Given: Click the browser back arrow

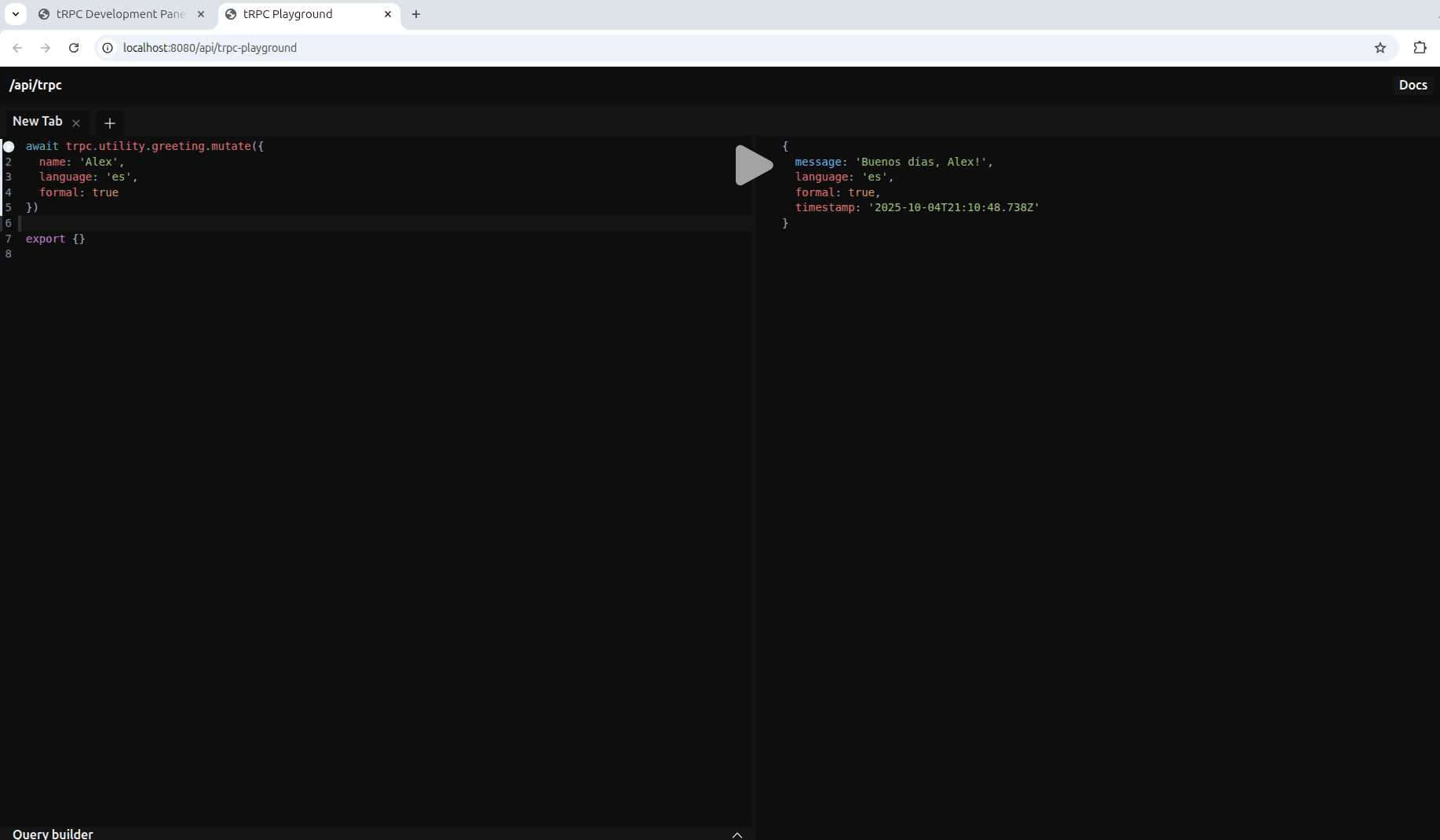Looking at the screenshot, I should click(17, 48).
